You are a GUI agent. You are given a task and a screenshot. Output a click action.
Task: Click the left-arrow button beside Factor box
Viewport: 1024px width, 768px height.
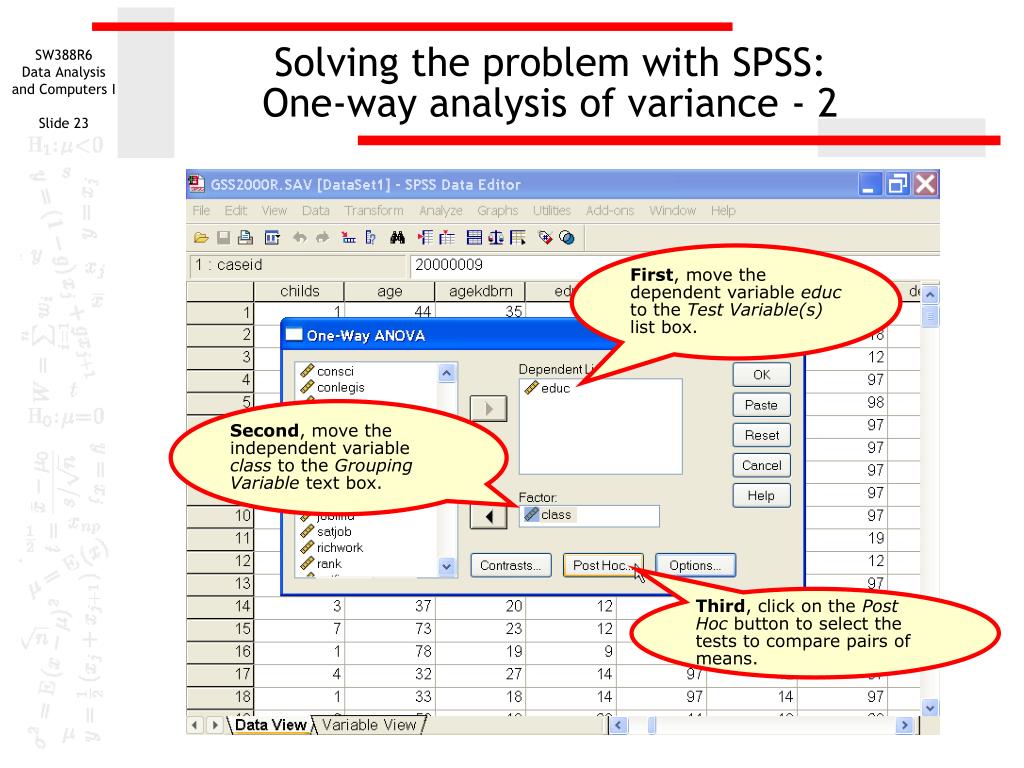tap(488, 517)
